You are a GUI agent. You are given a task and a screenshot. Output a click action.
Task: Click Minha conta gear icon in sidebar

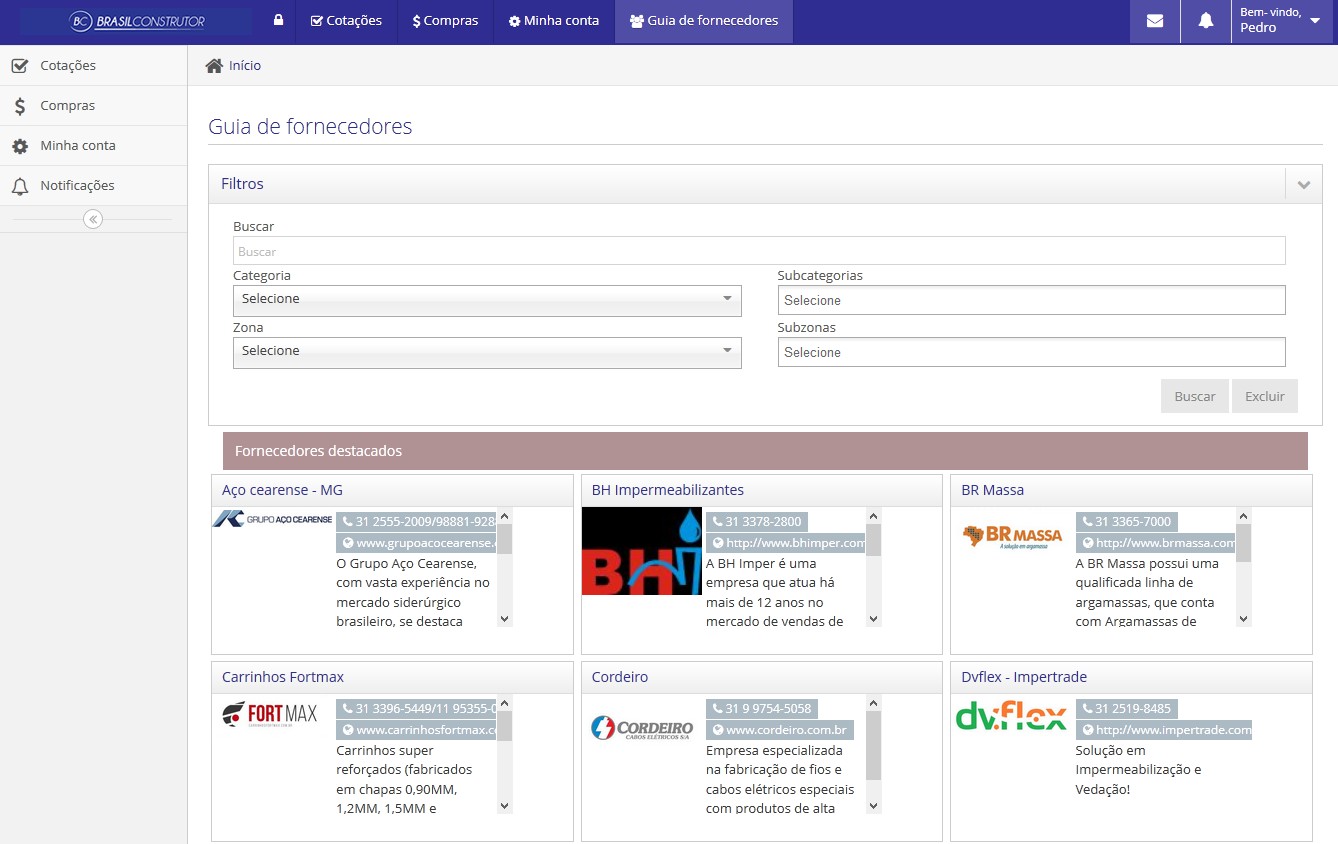click(20, 146)
